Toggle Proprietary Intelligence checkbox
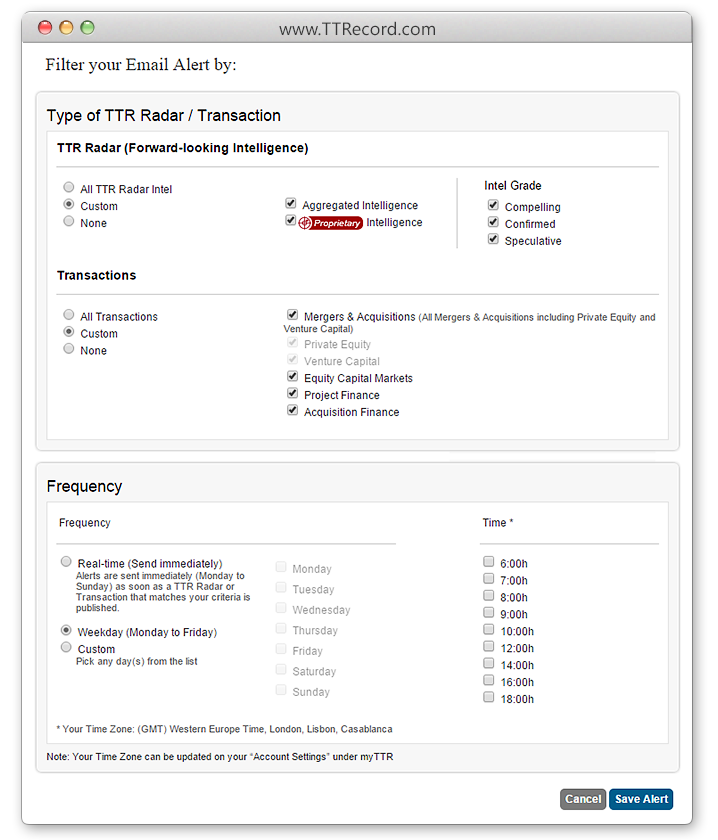718x840 pixels. click(x=290, y=220)
